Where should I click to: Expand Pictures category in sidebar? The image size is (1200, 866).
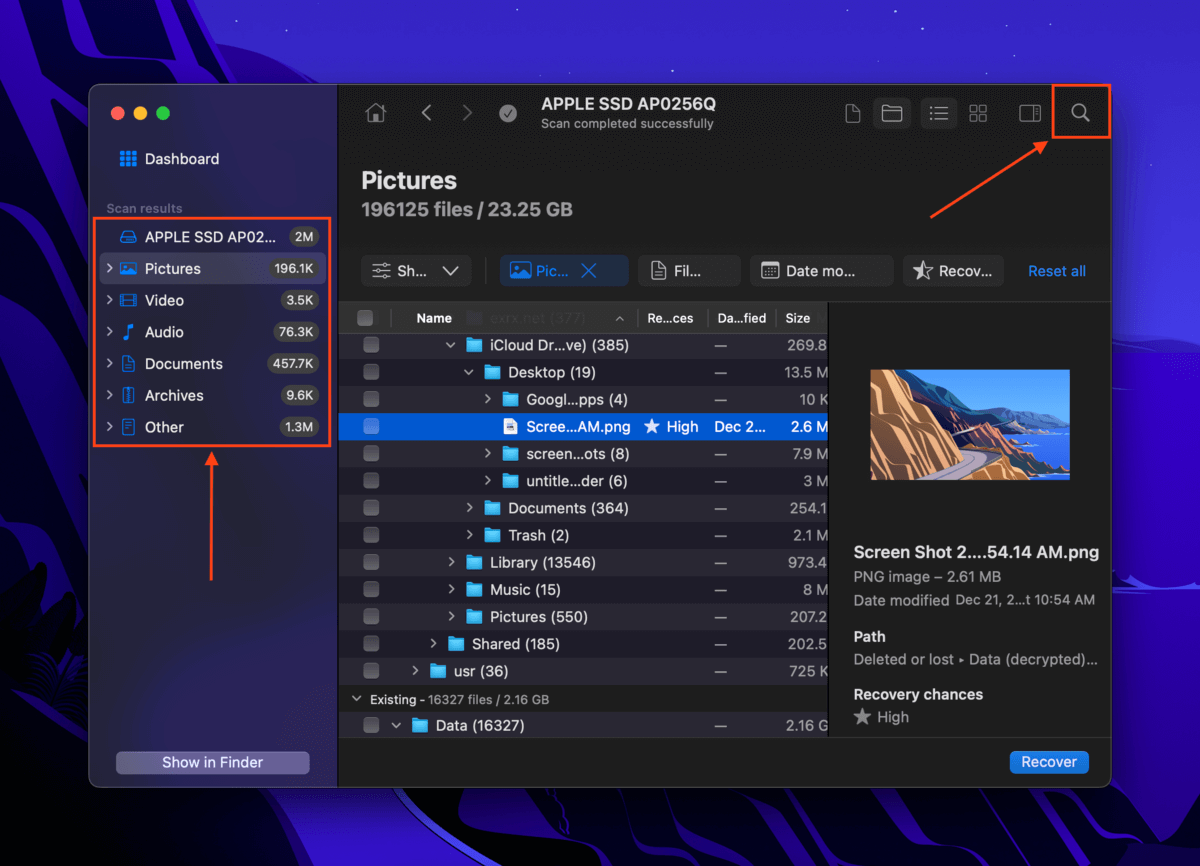pyautogui.click(x=108, y=269)
